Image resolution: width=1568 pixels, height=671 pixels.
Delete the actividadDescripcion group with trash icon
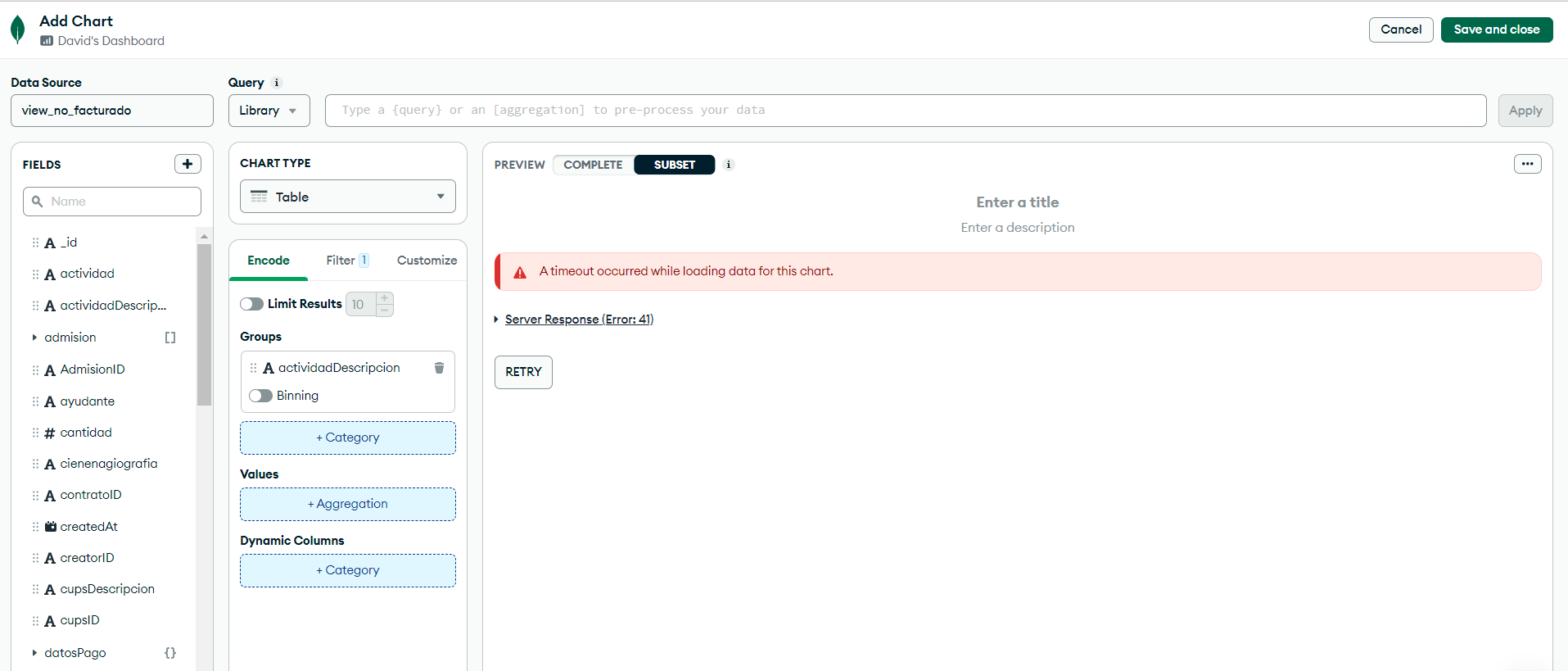[439, 368]
